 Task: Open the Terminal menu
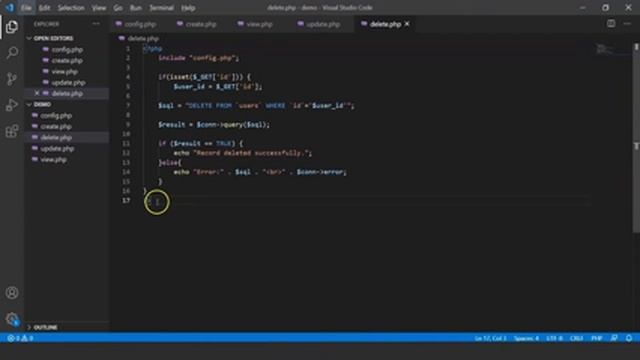(x=161, y=8)
